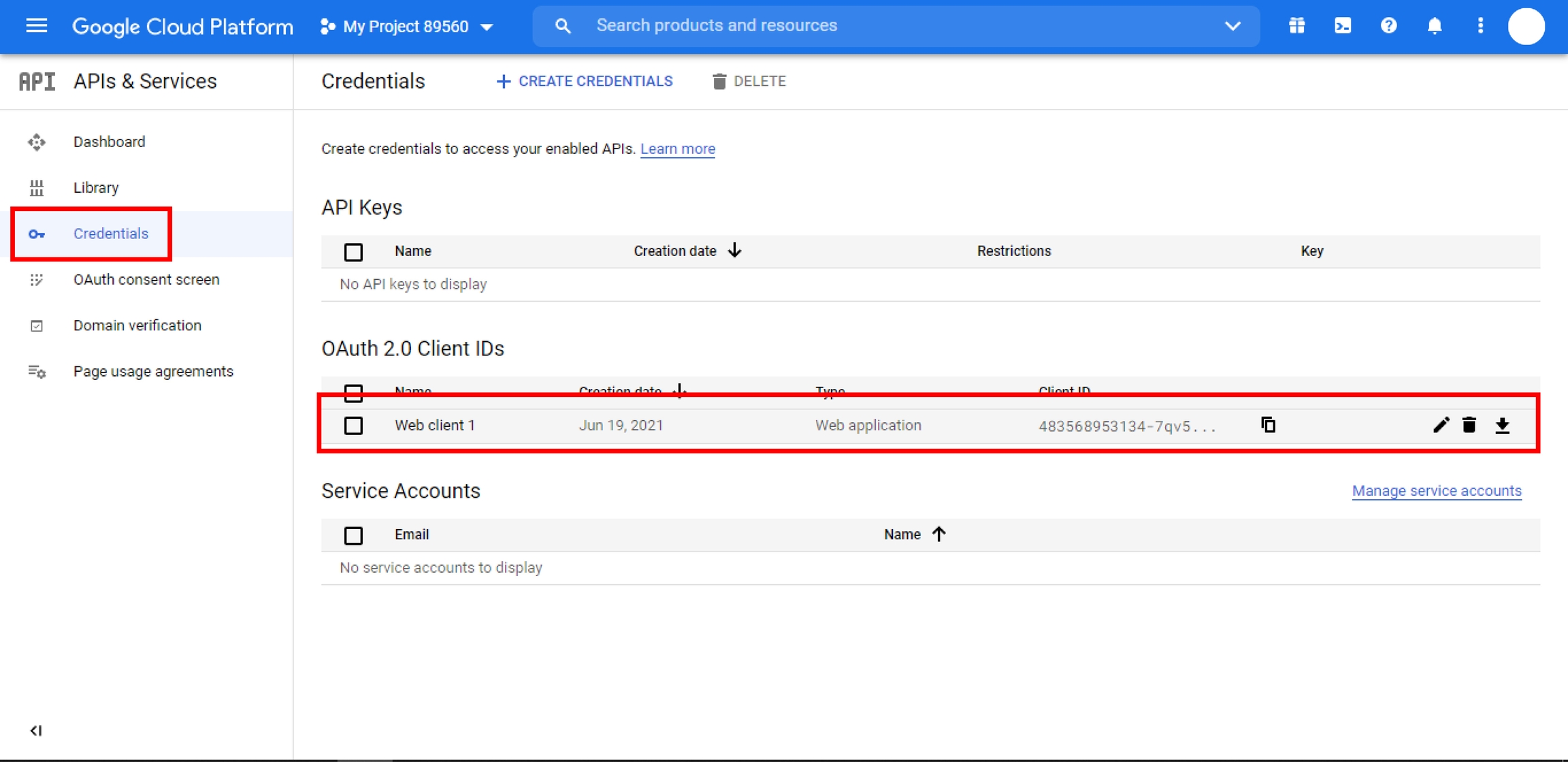Click the gift free trial icon

click(1296, 26)
